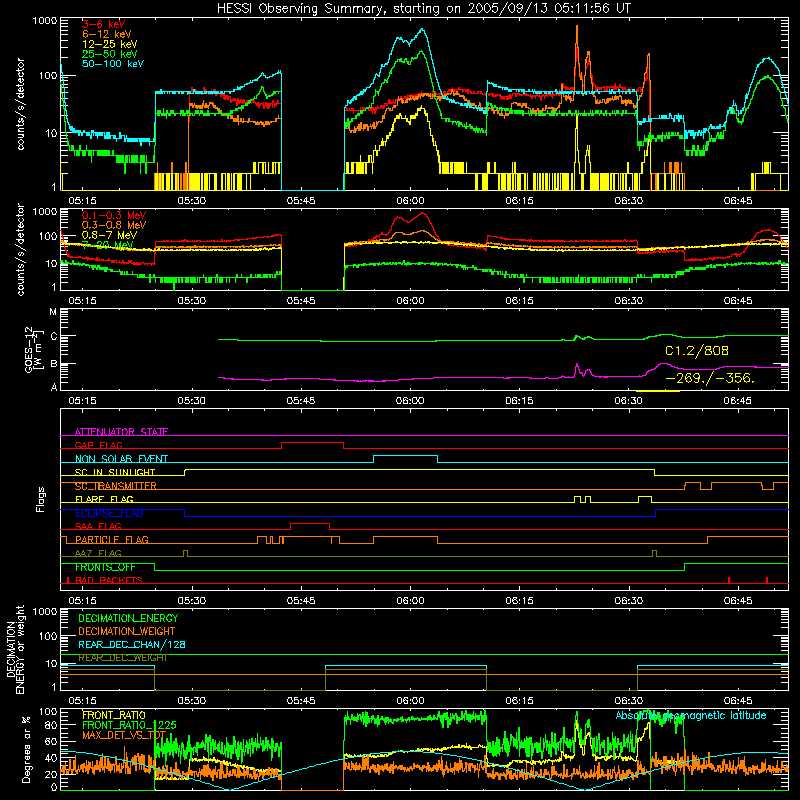Select the SAA_FLAG label

click(x=98, y=527)
